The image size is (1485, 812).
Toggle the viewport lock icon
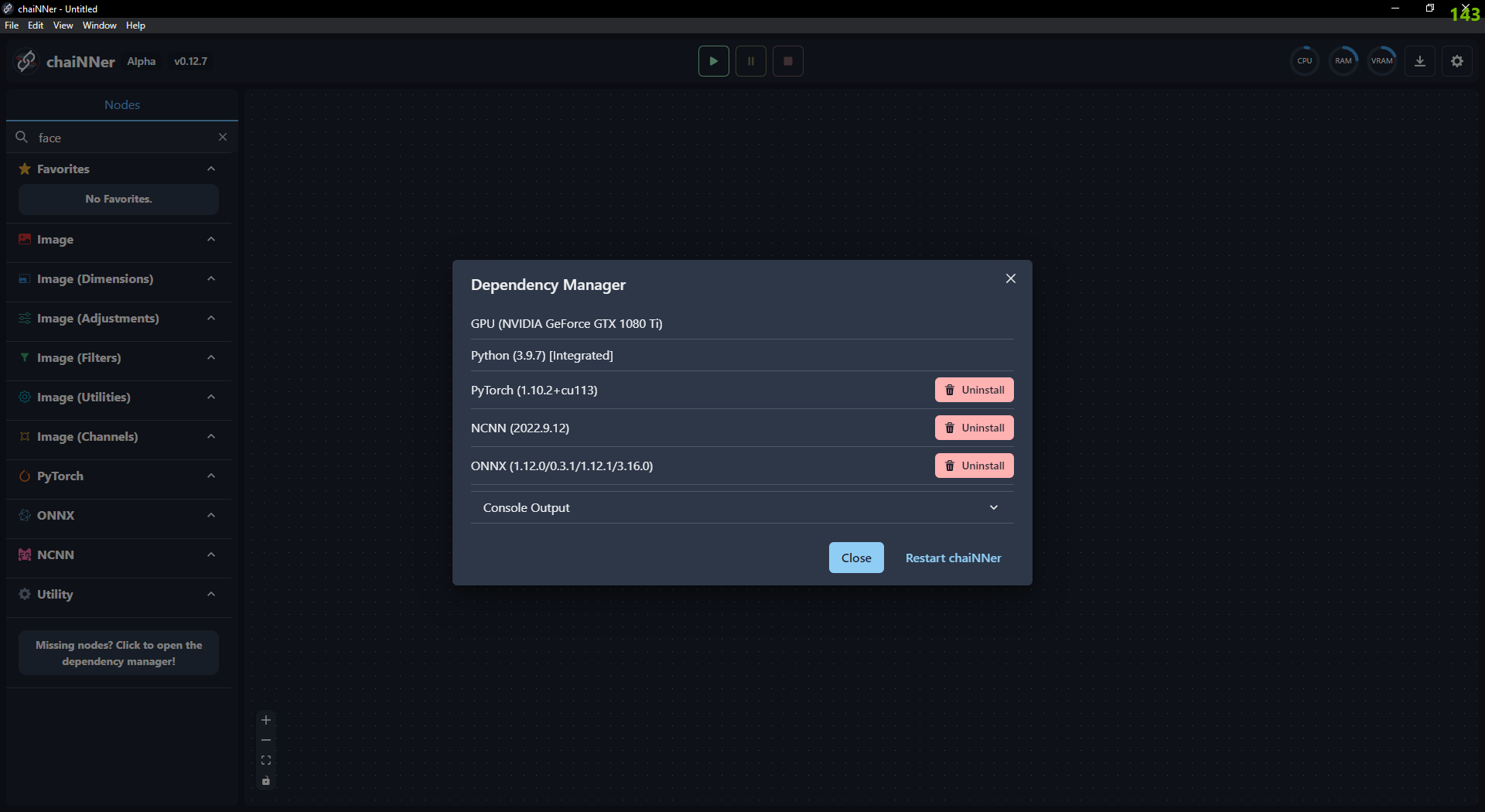pyautogui.click(x=266, y=781)
